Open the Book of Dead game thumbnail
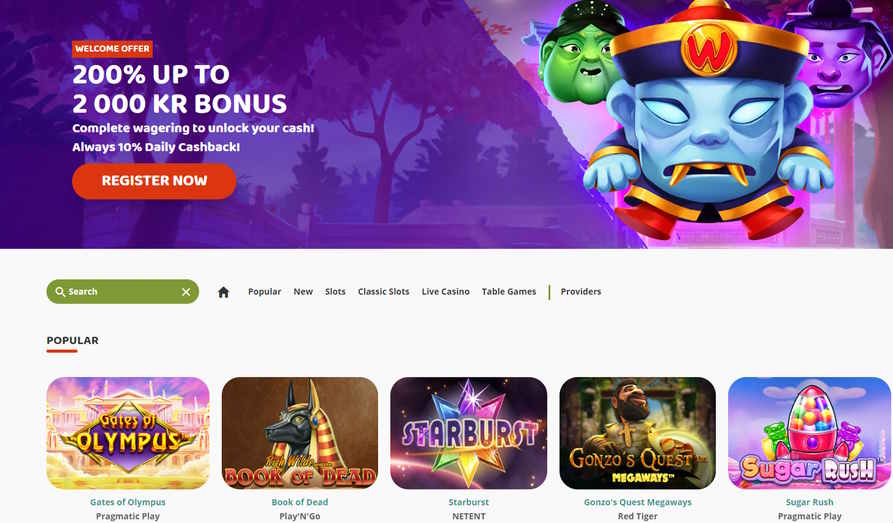 coord(300,433)
